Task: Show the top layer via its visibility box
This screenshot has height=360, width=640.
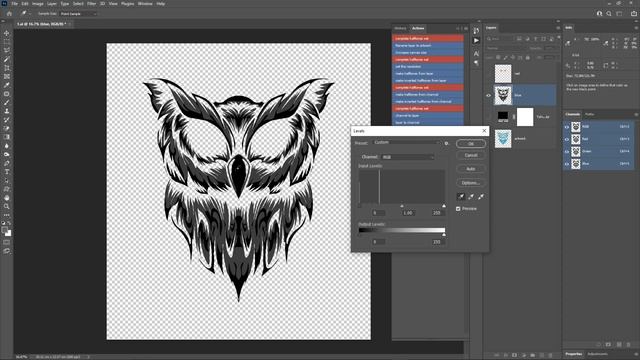Action: 488,74
